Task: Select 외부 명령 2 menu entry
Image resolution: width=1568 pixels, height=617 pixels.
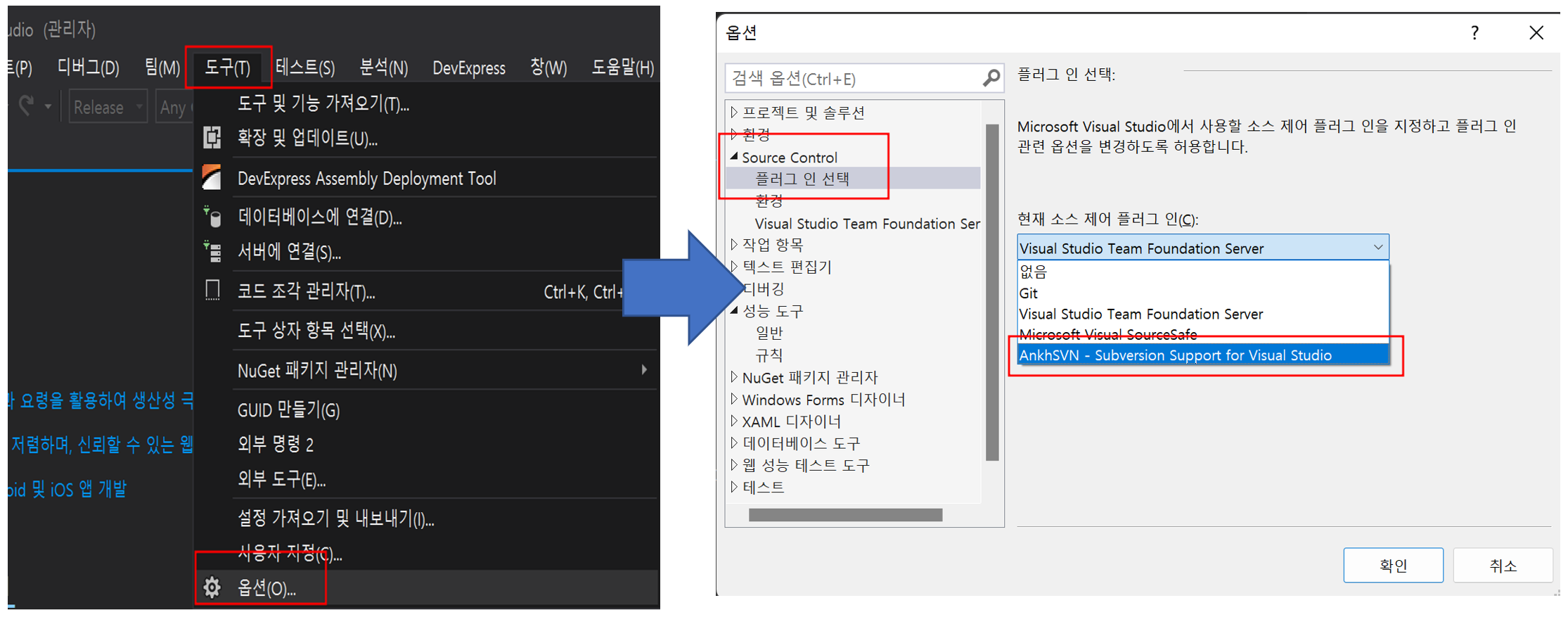Action: (426, 444)
